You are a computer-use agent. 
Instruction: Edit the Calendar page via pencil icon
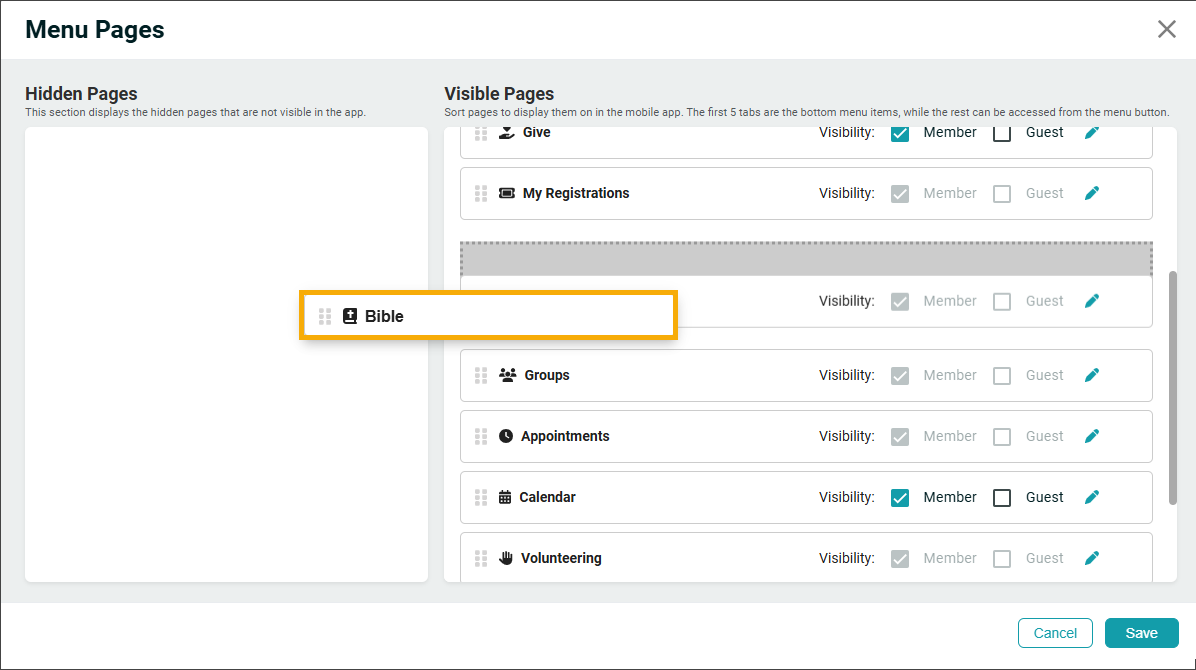(1092, 497)
